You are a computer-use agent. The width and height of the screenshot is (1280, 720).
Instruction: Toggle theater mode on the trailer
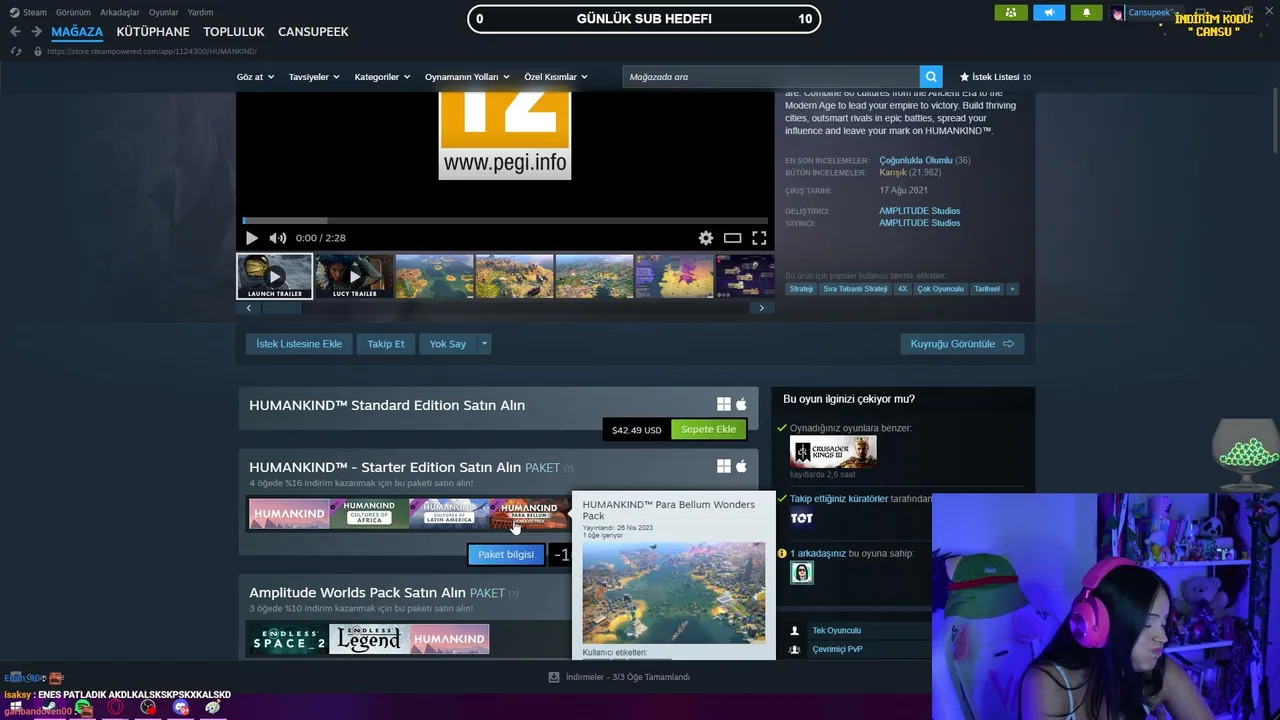point(733,238)
